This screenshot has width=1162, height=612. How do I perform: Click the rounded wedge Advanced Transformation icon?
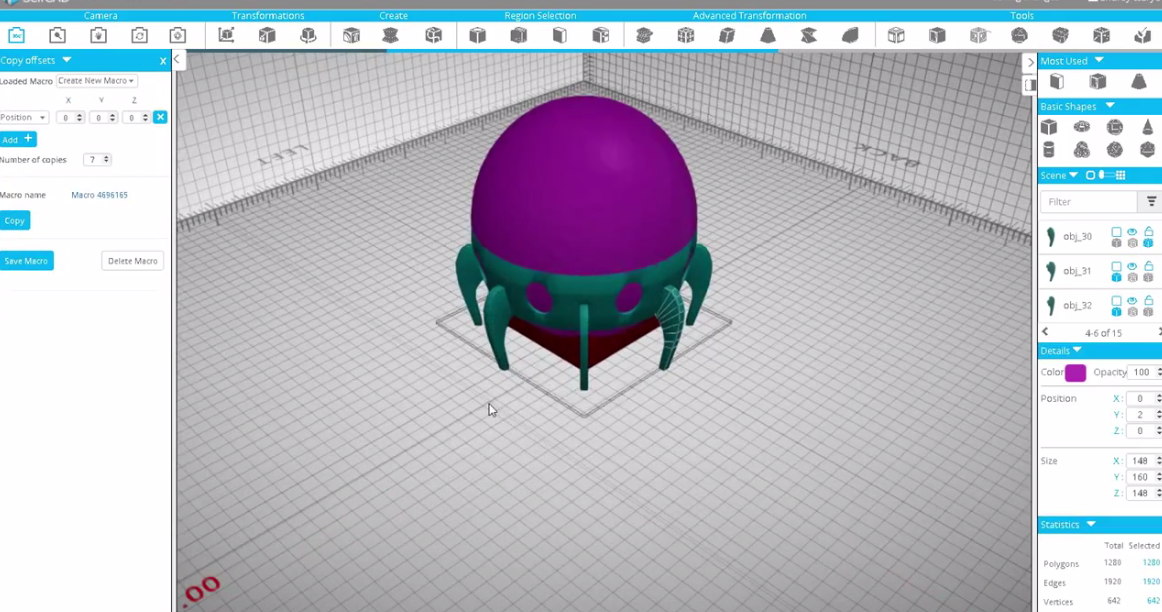click(x=850, y=35)
